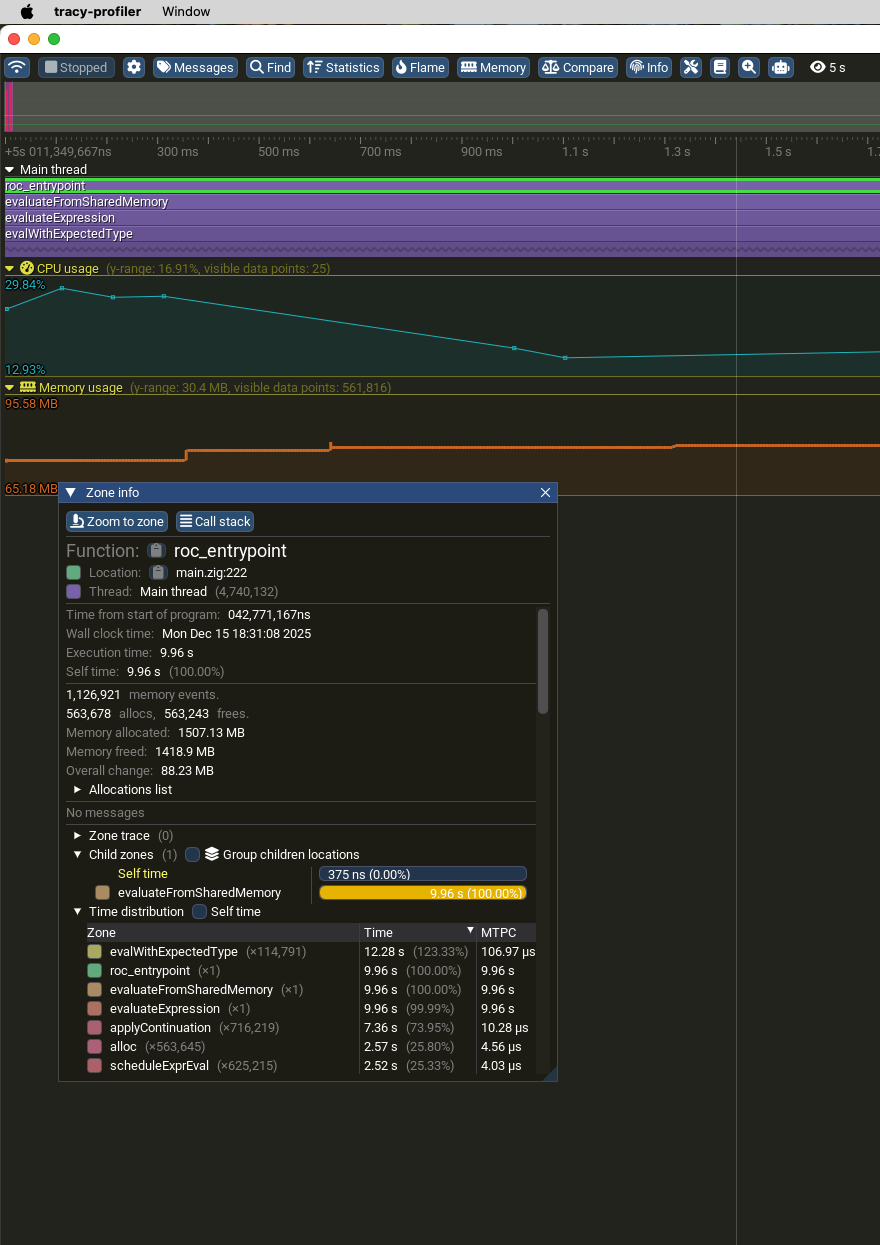
Task: Open the robot assistant icon
Action: click(x=781, y=67)
